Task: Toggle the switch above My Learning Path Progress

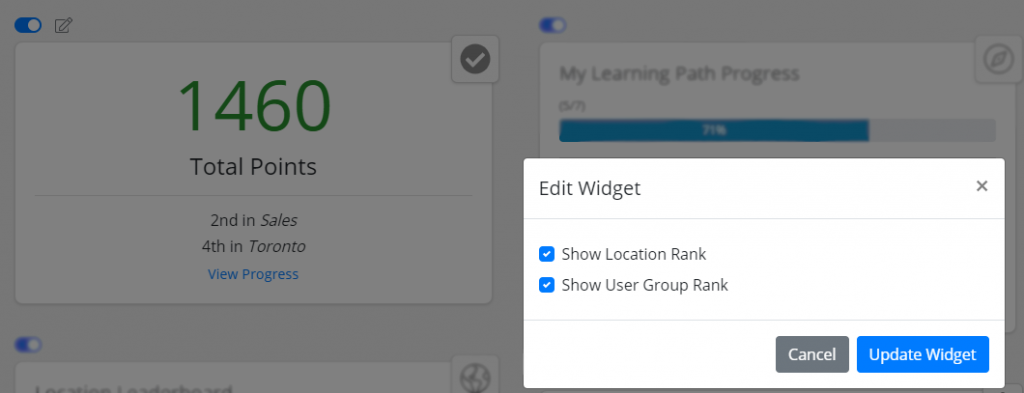Action: click(x=552, y=25)
